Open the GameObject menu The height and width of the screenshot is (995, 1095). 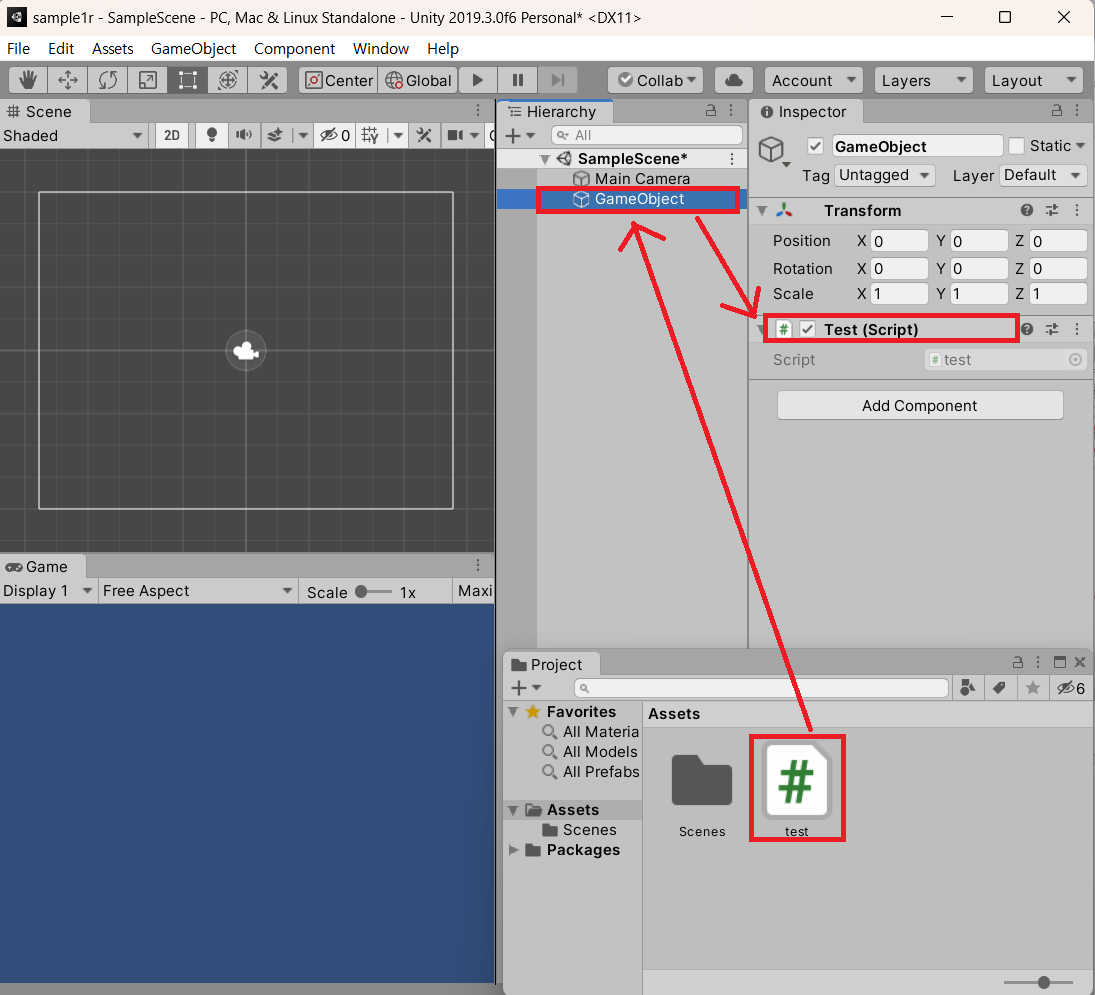pyautogui.click(x=193, y=48)
